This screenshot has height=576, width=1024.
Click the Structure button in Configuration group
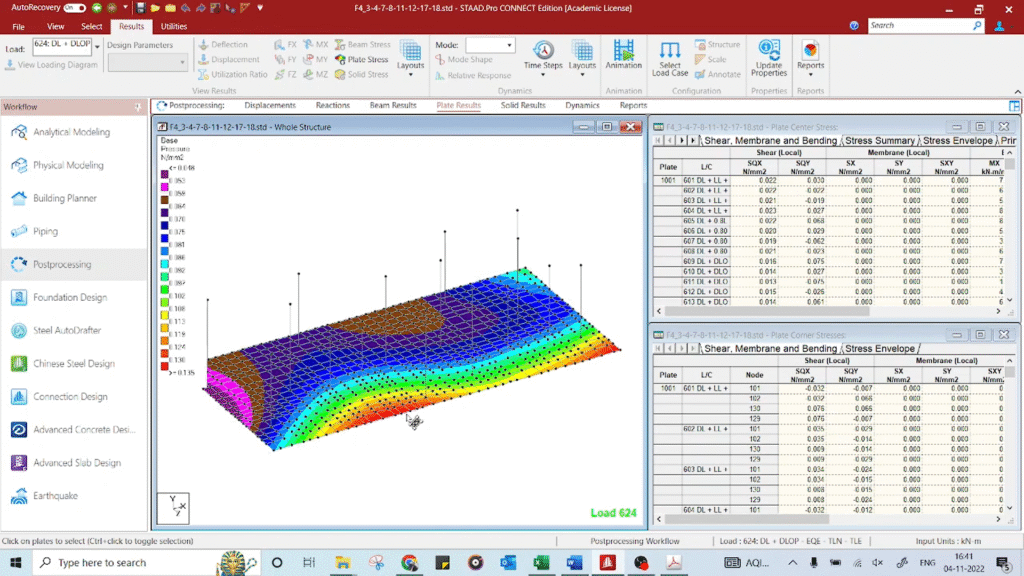717,44
